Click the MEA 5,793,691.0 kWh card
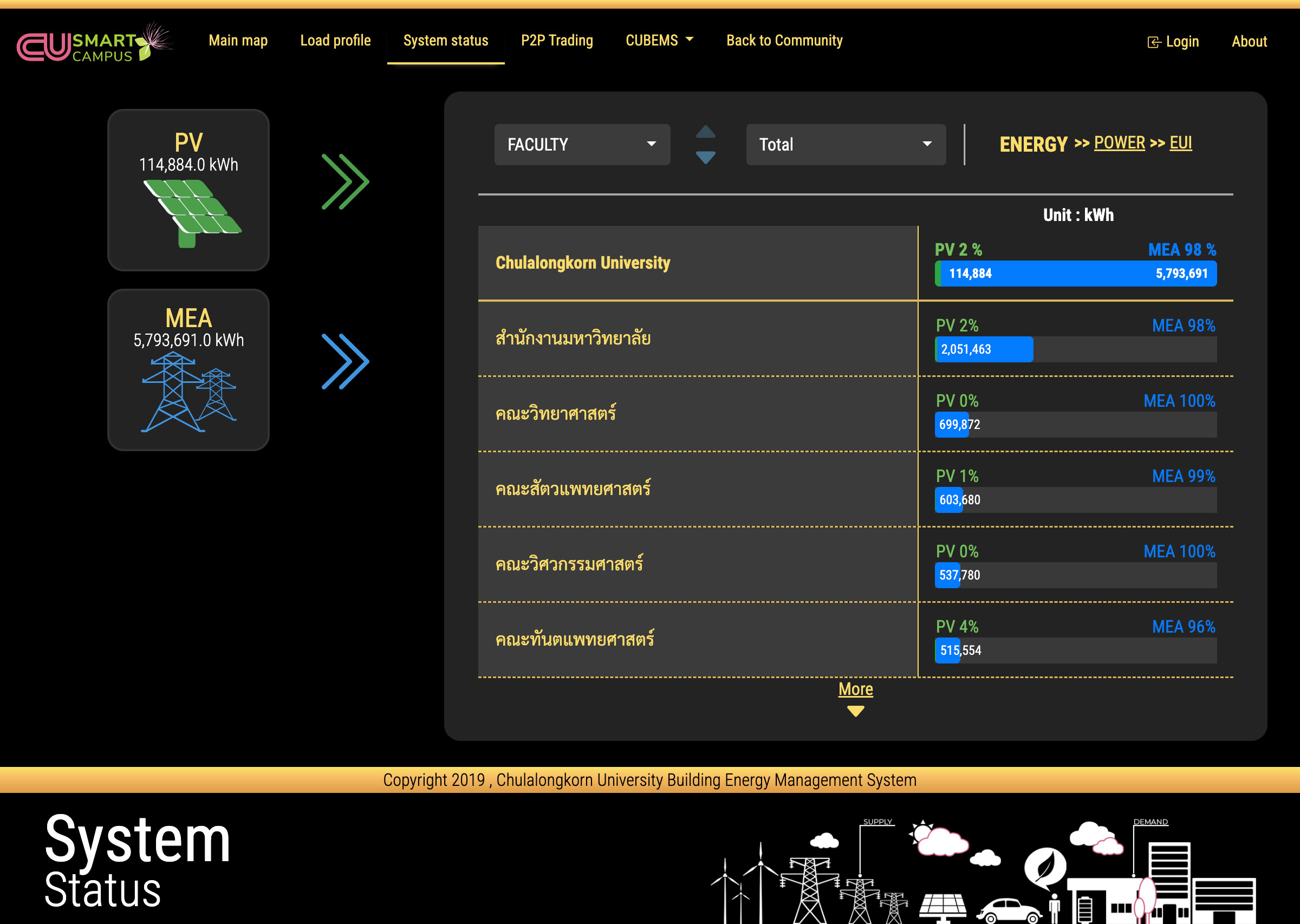Screen dimensions: 1300x924 [x=188, y=370]
